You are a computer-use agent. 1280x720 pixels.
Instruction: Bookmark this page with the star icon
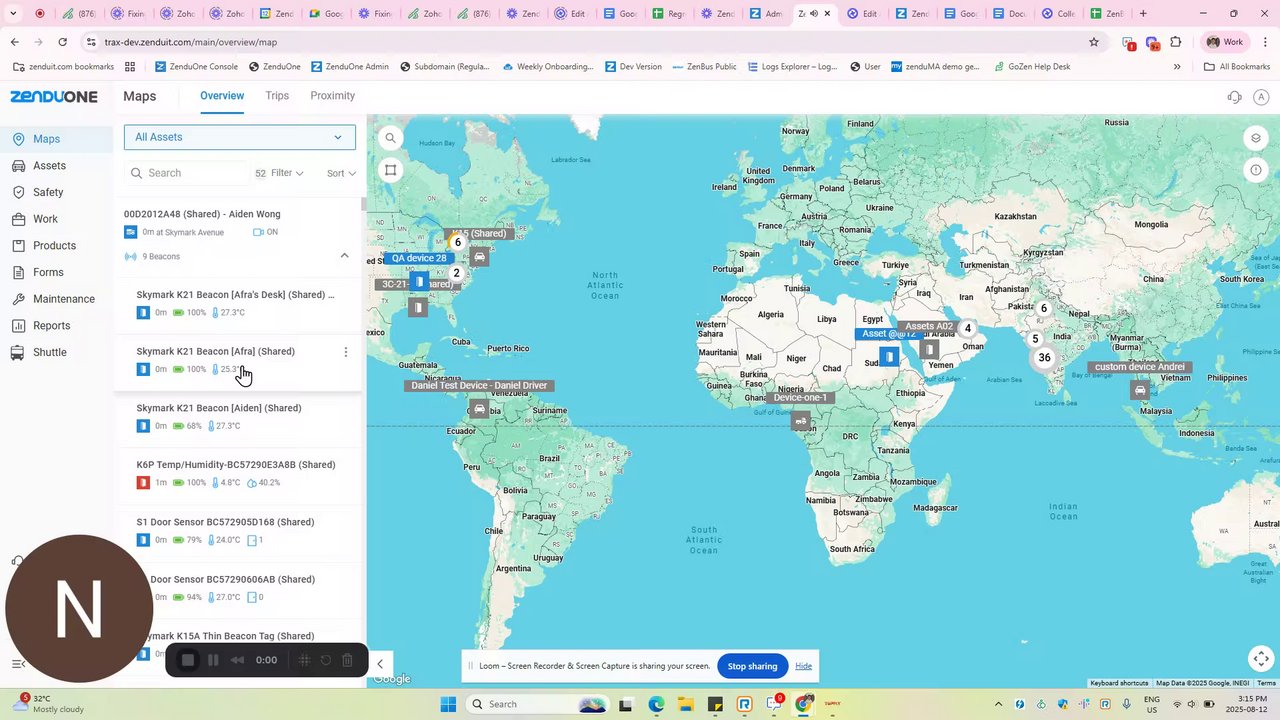coord(1094,42)
